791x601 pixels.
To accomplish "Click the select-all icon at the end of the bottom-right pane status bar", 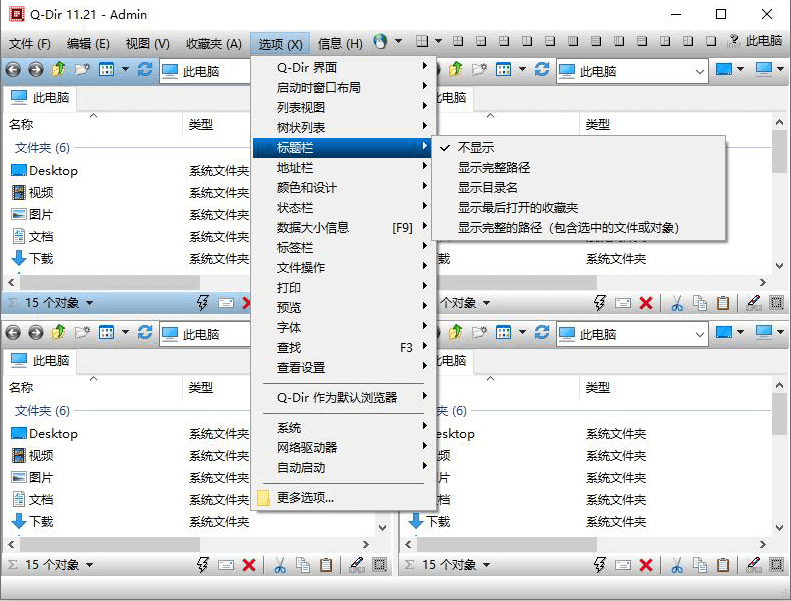I will [x=776, y=565].
